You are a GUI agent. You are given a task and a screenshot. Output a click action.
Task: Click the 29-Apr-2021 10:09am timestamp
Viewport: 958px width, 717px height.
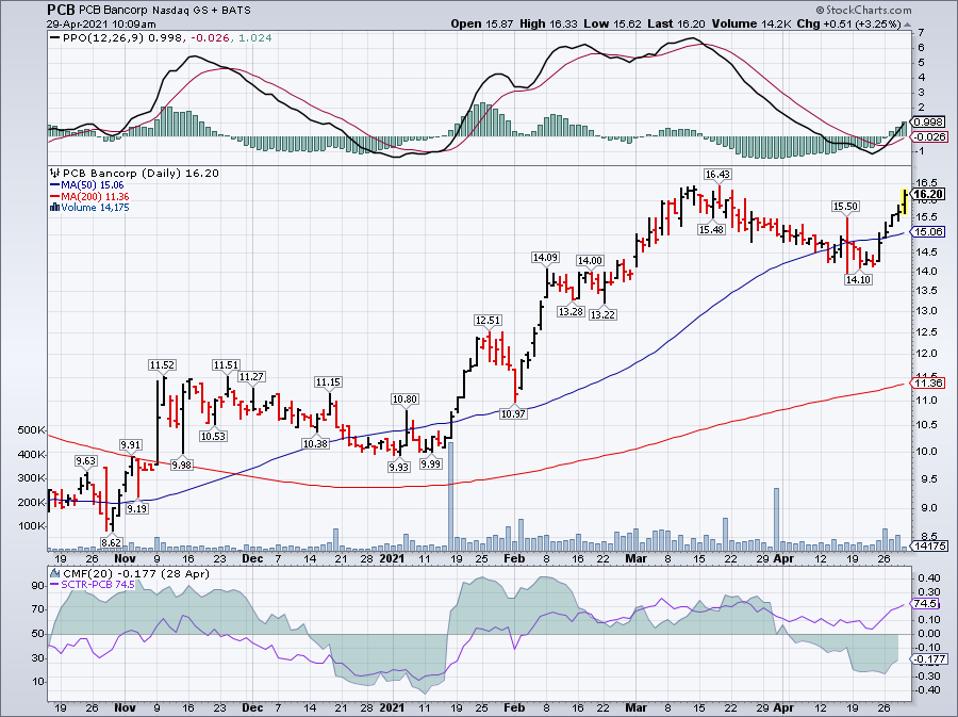coord(101,24)
